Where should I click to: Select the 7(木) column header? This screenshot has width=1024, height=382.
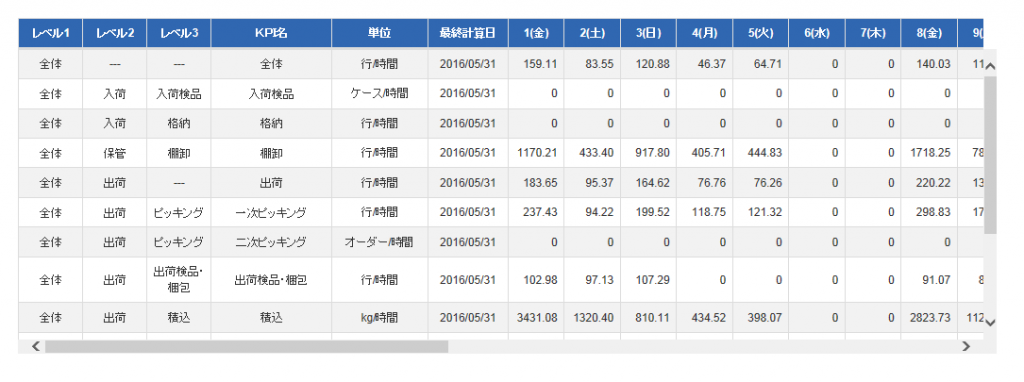coord(873,33)
